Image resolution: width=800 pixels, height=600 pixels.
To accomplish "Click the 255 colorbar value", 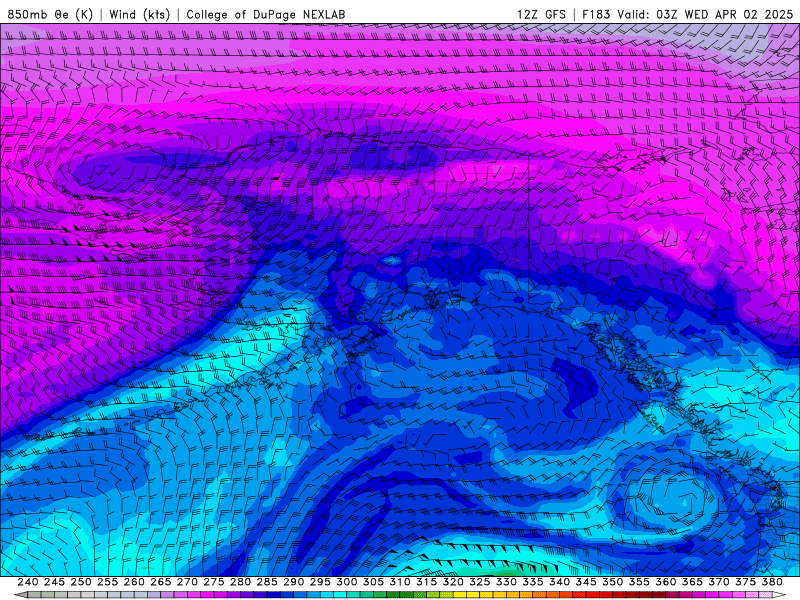I will click(107, 582).
